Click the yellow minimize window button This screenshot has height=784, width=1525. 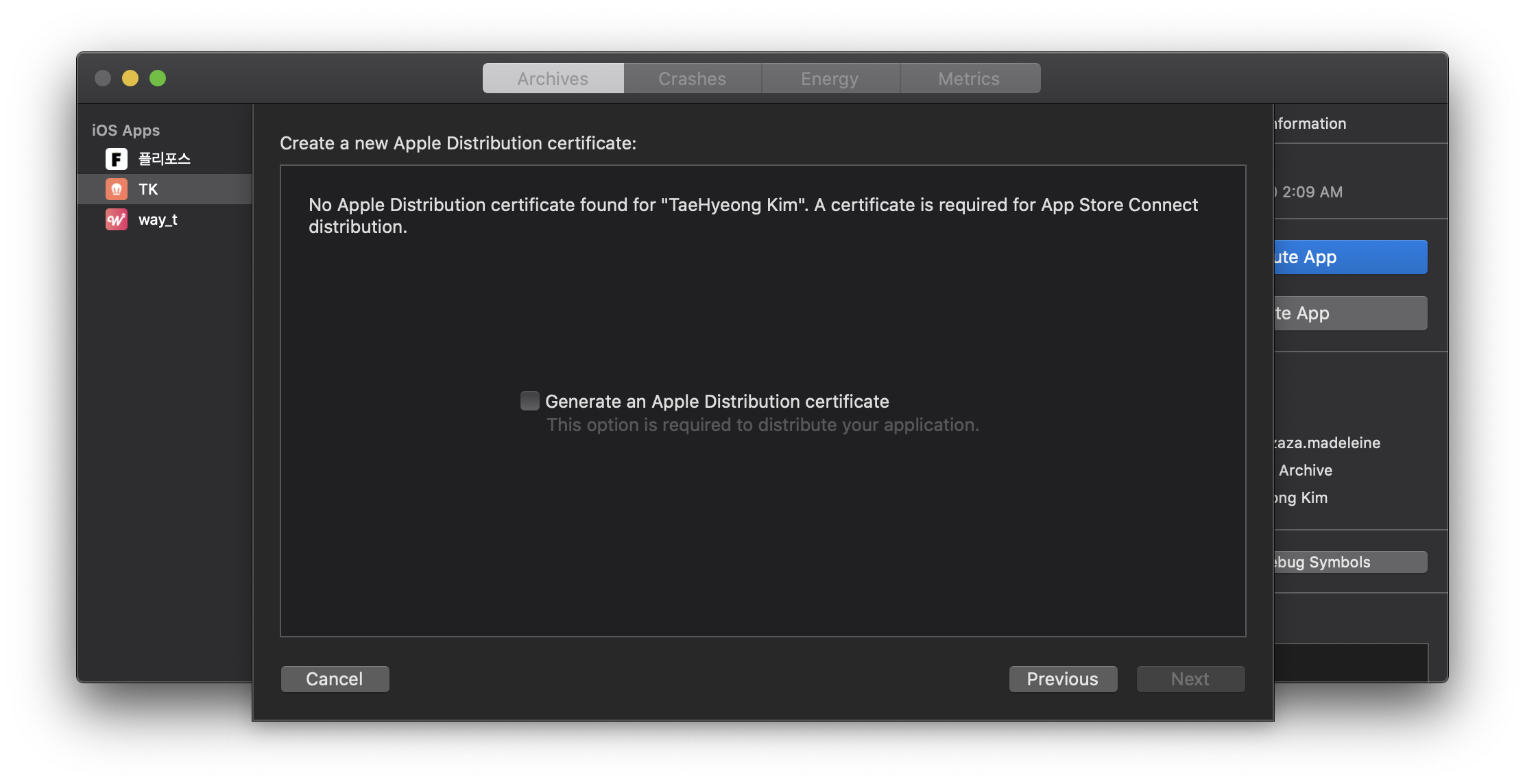point(130,78)
